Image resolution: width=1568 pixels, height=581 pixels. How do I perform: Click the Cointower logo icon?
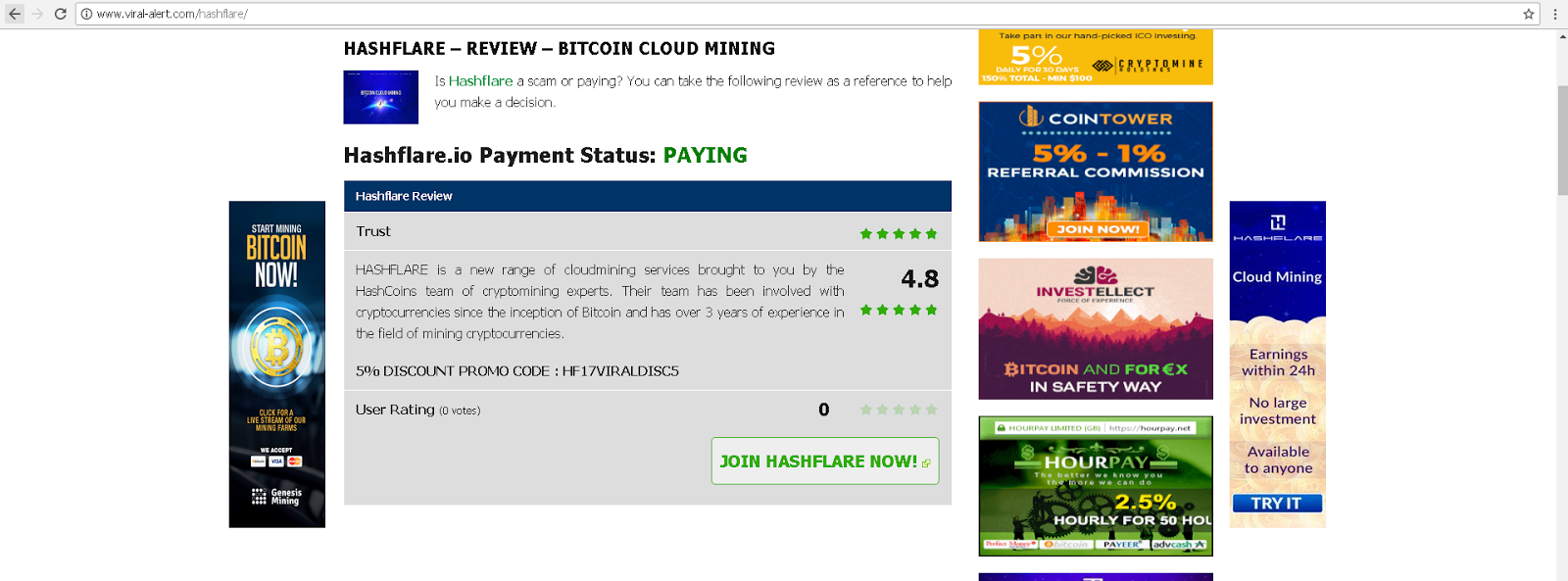tap(1030, 118)
